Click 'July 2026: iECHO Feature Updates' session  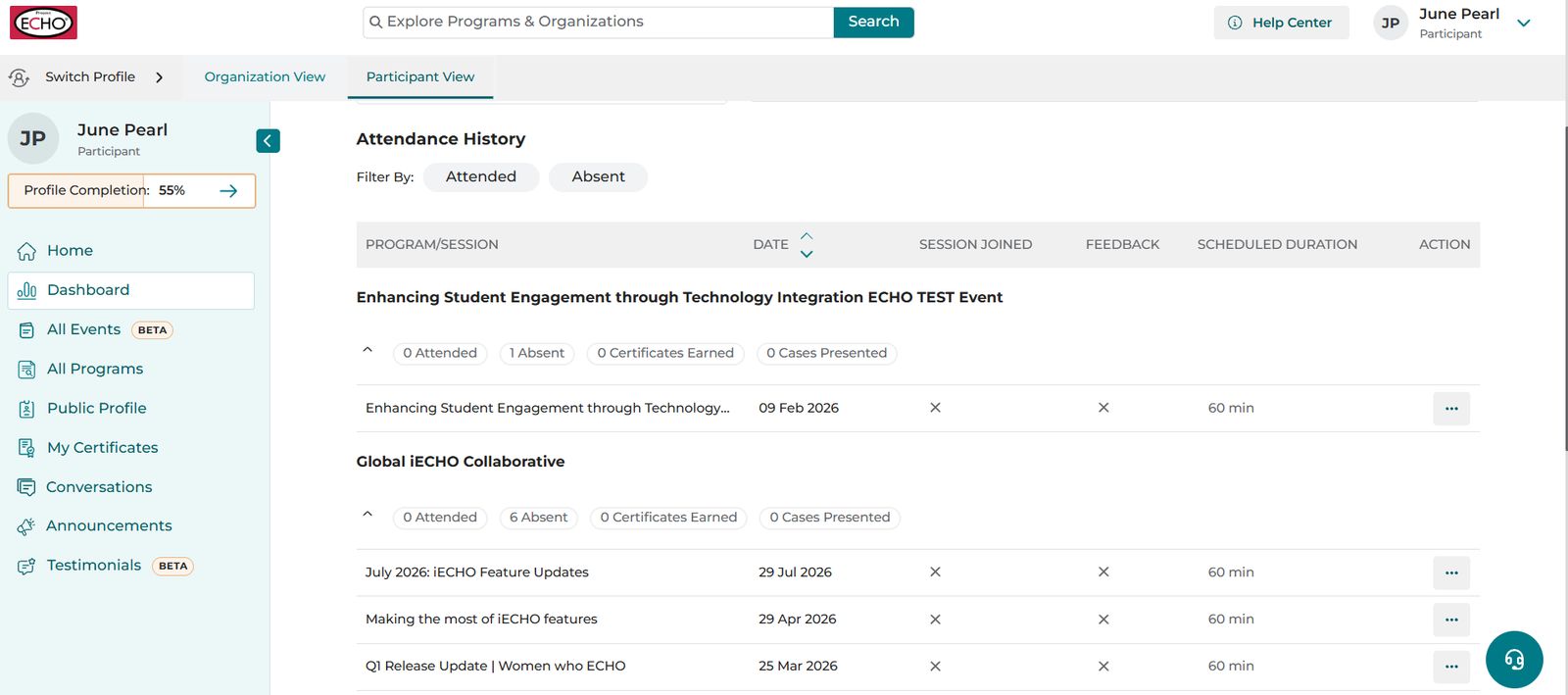477,572
